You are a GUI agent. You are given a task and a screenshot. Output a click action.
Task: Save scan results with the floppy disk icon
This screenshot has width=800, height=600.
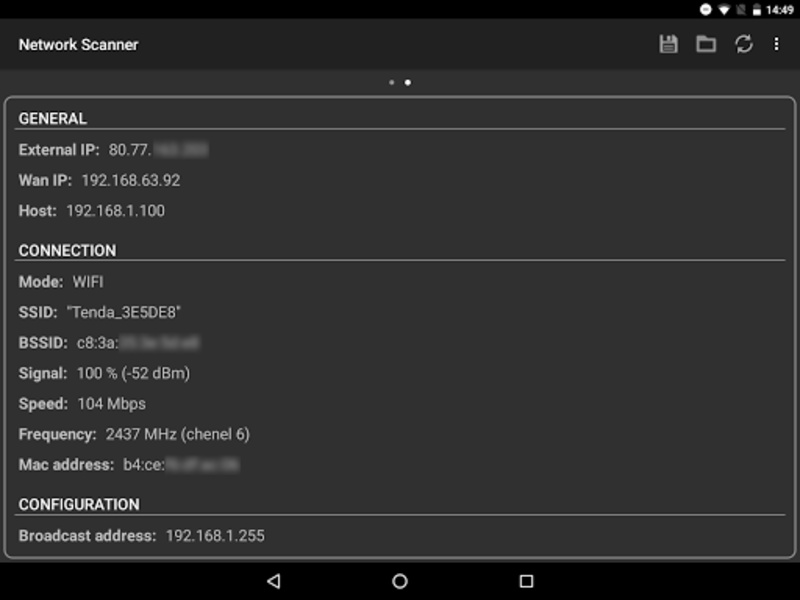pos(668,44)
